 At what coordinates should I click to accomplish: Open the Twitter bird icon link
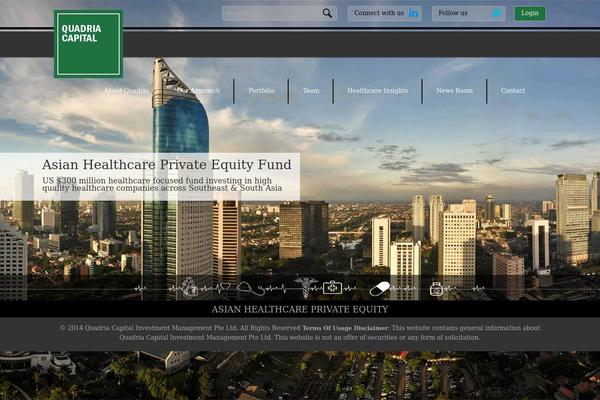(497, 13)
